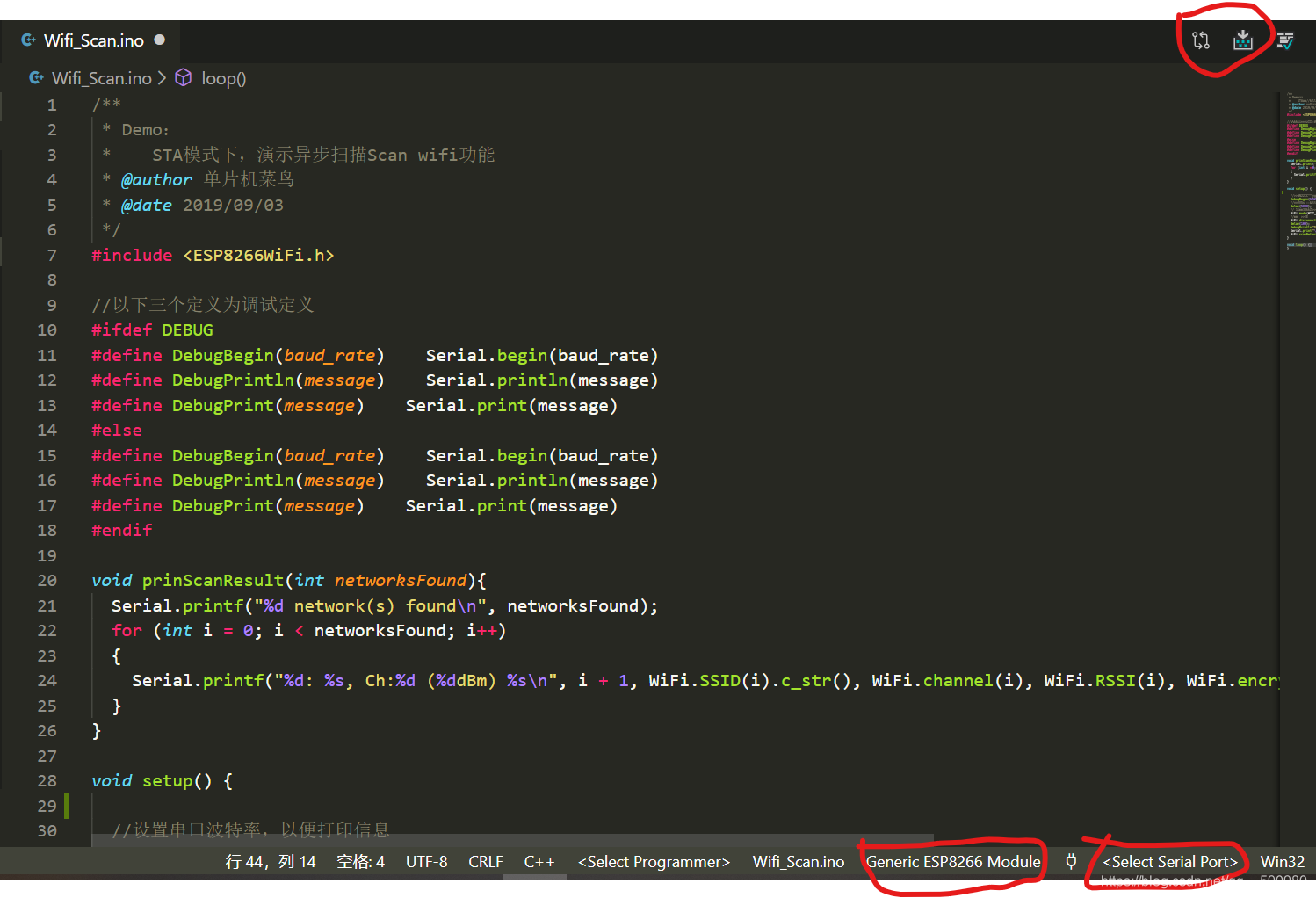This screenshot has width=1316, height=898.
Task: Click the C++ file icon in Wifi_Scan.ino tab
Action: 28,40
